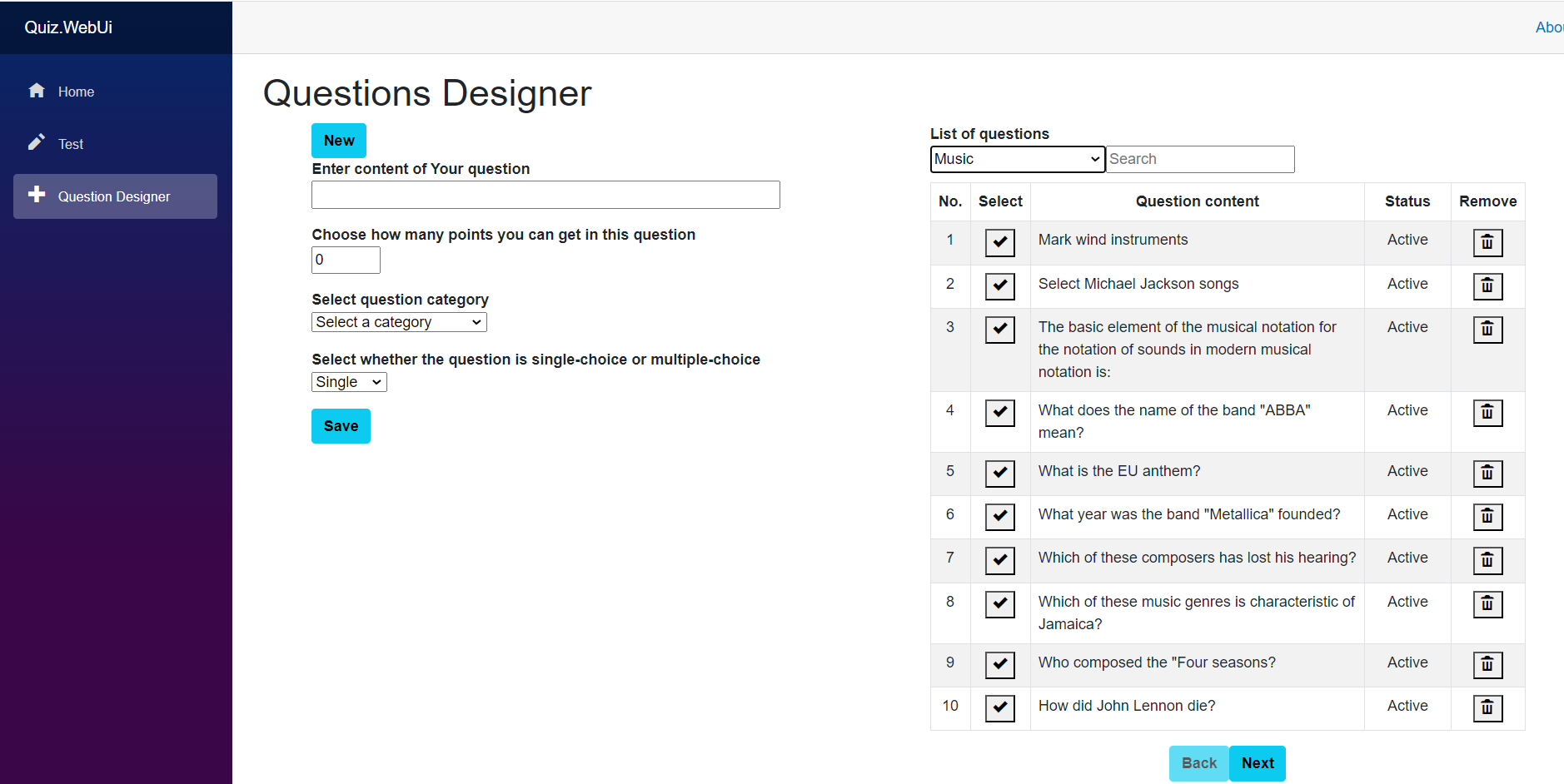Trash the Metallica founding year question
The height and width of the screenshot is (784, 1564).
click(x=1487, y=517)
